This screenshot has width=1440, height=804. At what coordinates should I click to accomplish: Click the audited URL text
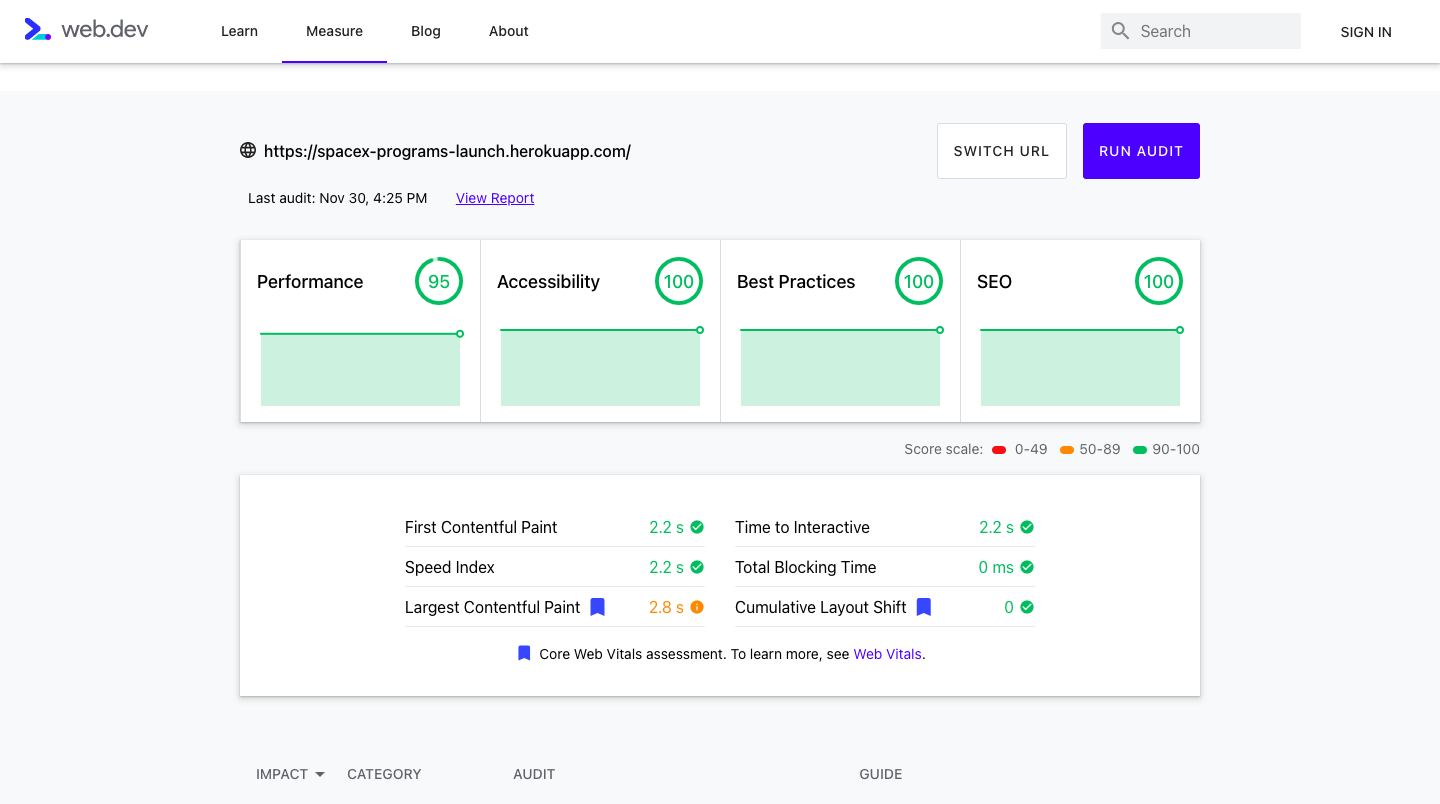click(x=447, y=152)
